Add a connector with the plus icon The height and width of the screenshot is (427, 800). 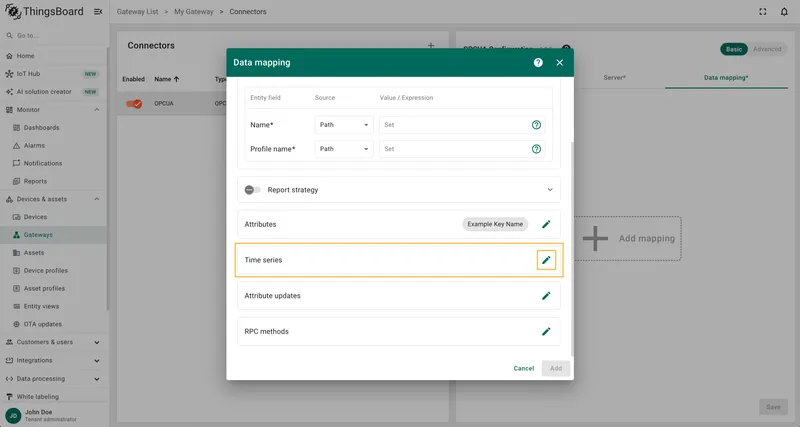(x=431, y=45)
